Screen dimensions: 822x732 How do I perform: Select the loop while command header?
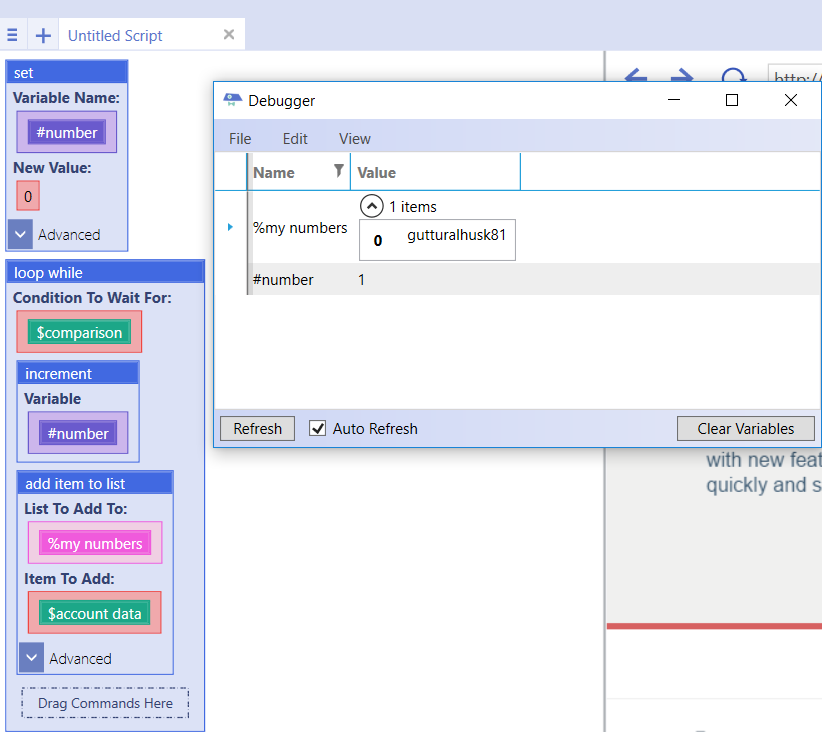(105, 273)
